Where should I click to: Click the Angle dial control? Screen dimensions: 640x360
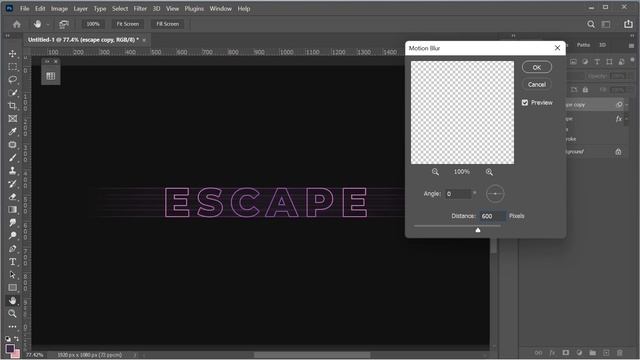495,194
